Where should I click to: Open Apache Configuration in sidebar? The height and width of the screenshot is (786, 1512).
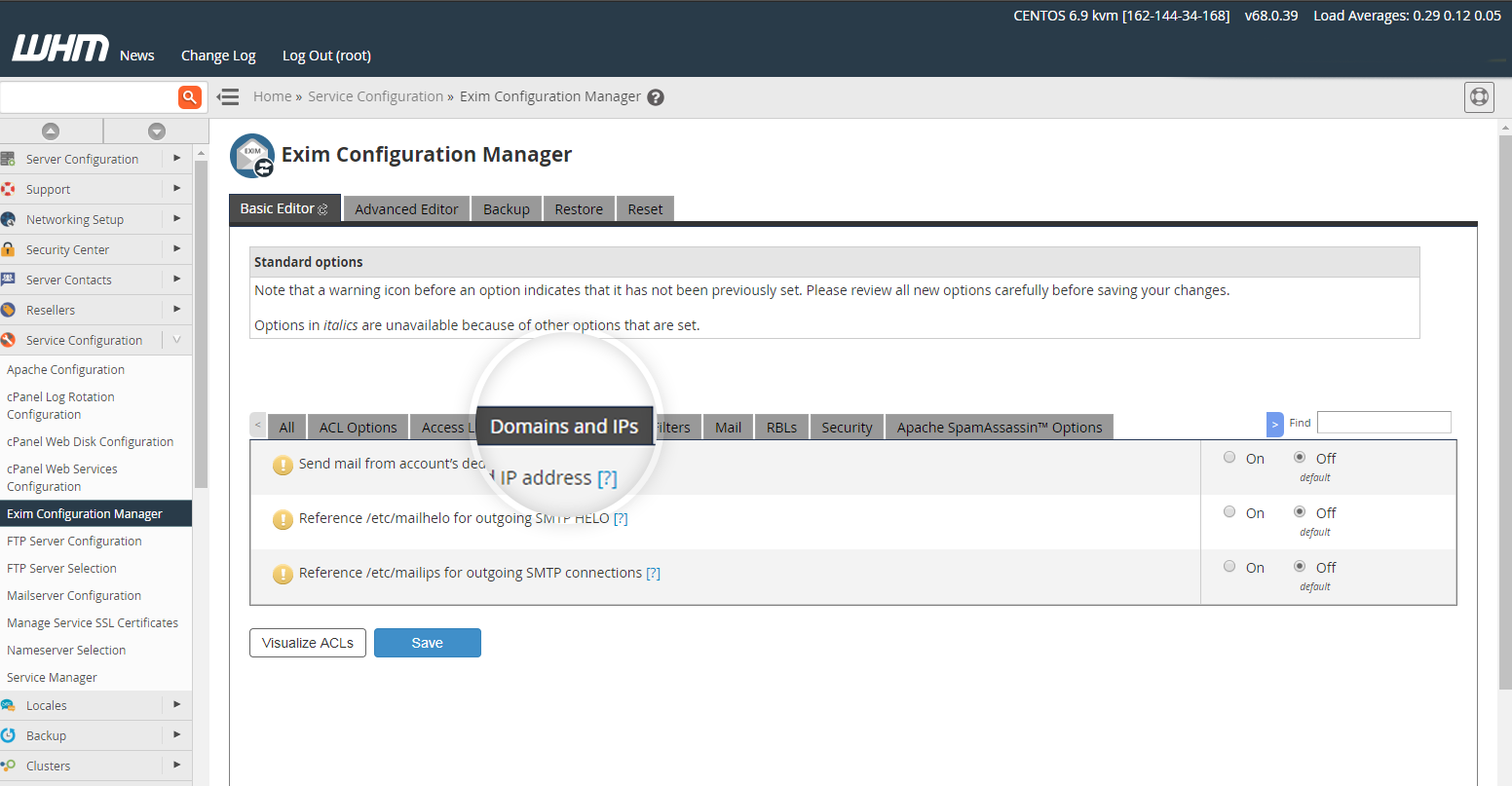pos(65,369)
